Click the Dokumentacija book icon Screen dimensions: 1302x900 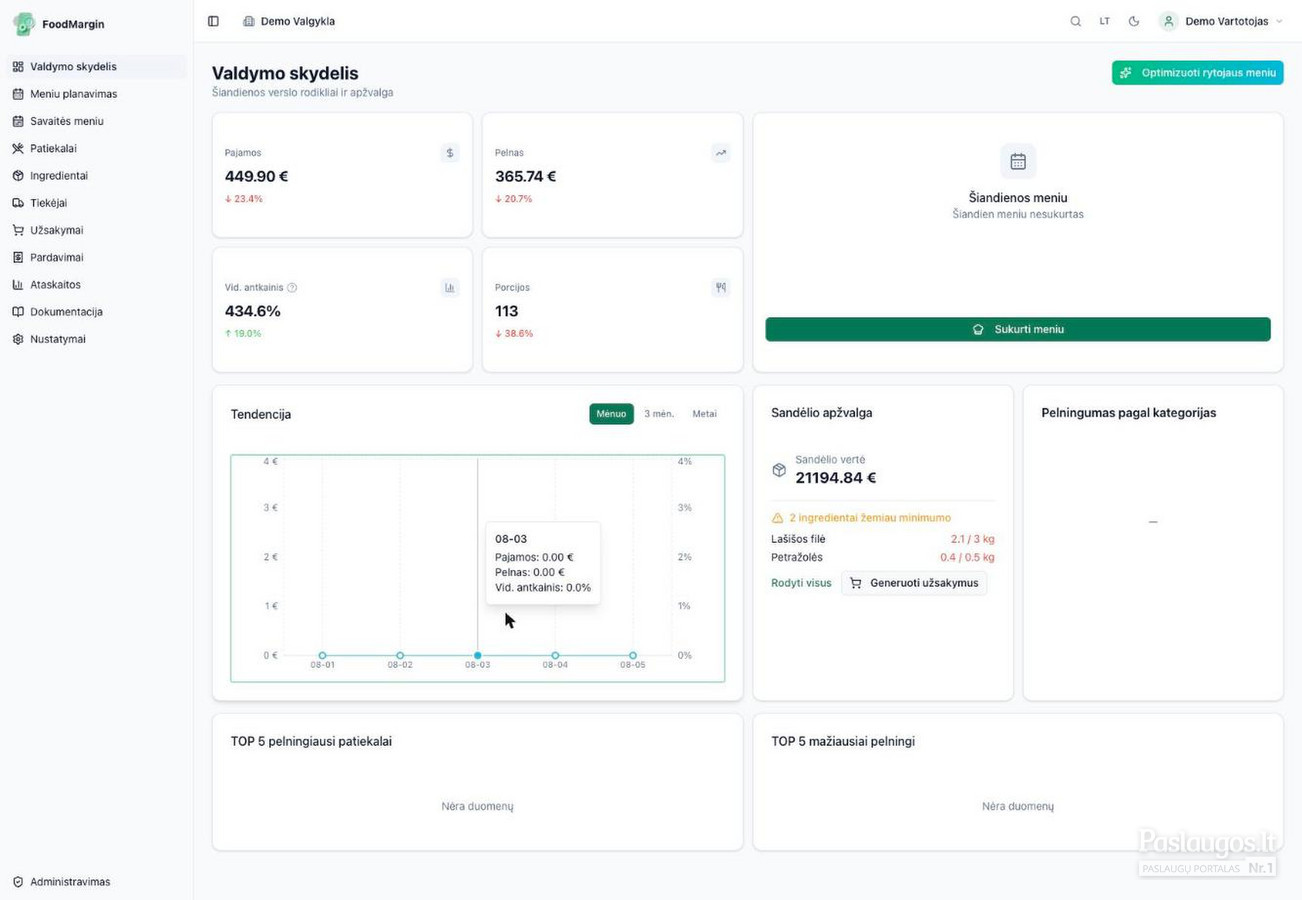[x=18, y=312]
